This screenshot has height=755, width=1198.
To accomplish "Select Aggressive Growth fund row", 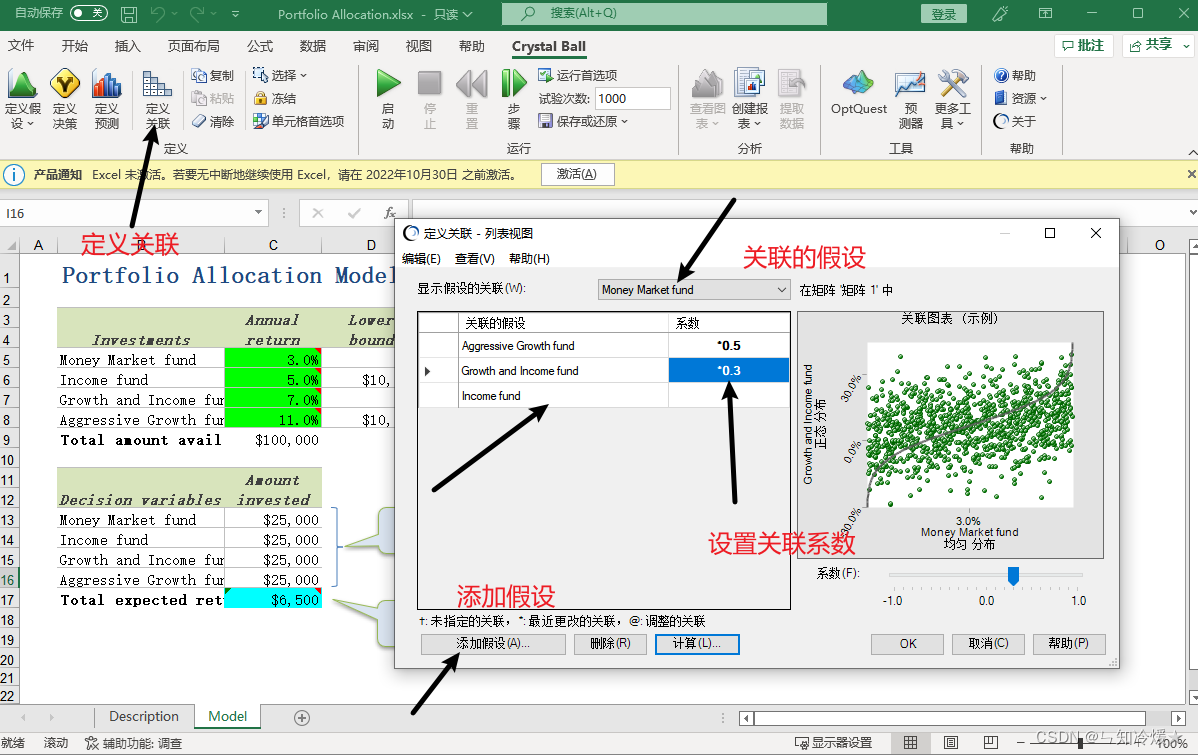I will click(x=604, y=345).
